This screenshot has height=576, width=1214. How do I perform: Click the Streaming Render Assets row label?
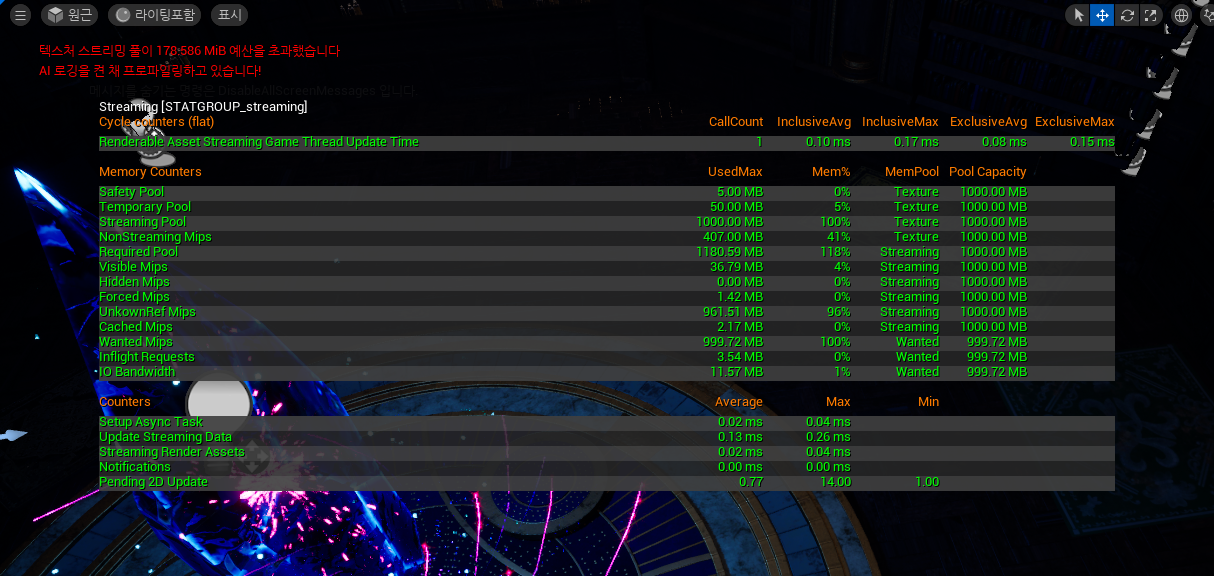(x=172, y=452)
